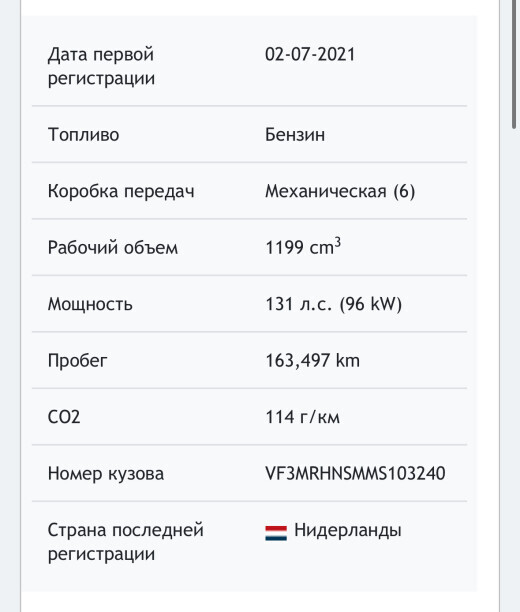The height and width of the screenshot is (612, 520).
Task: Click the 'Номер кузова' label
Action: [x=106, y=474]
